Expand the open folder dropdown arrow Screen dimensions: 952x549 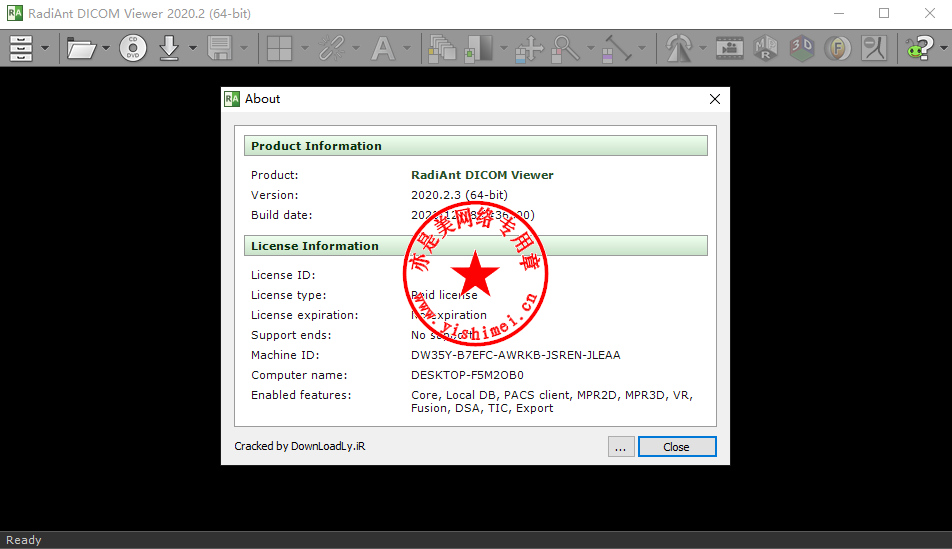pyautogui.click(x=106, y=48)
